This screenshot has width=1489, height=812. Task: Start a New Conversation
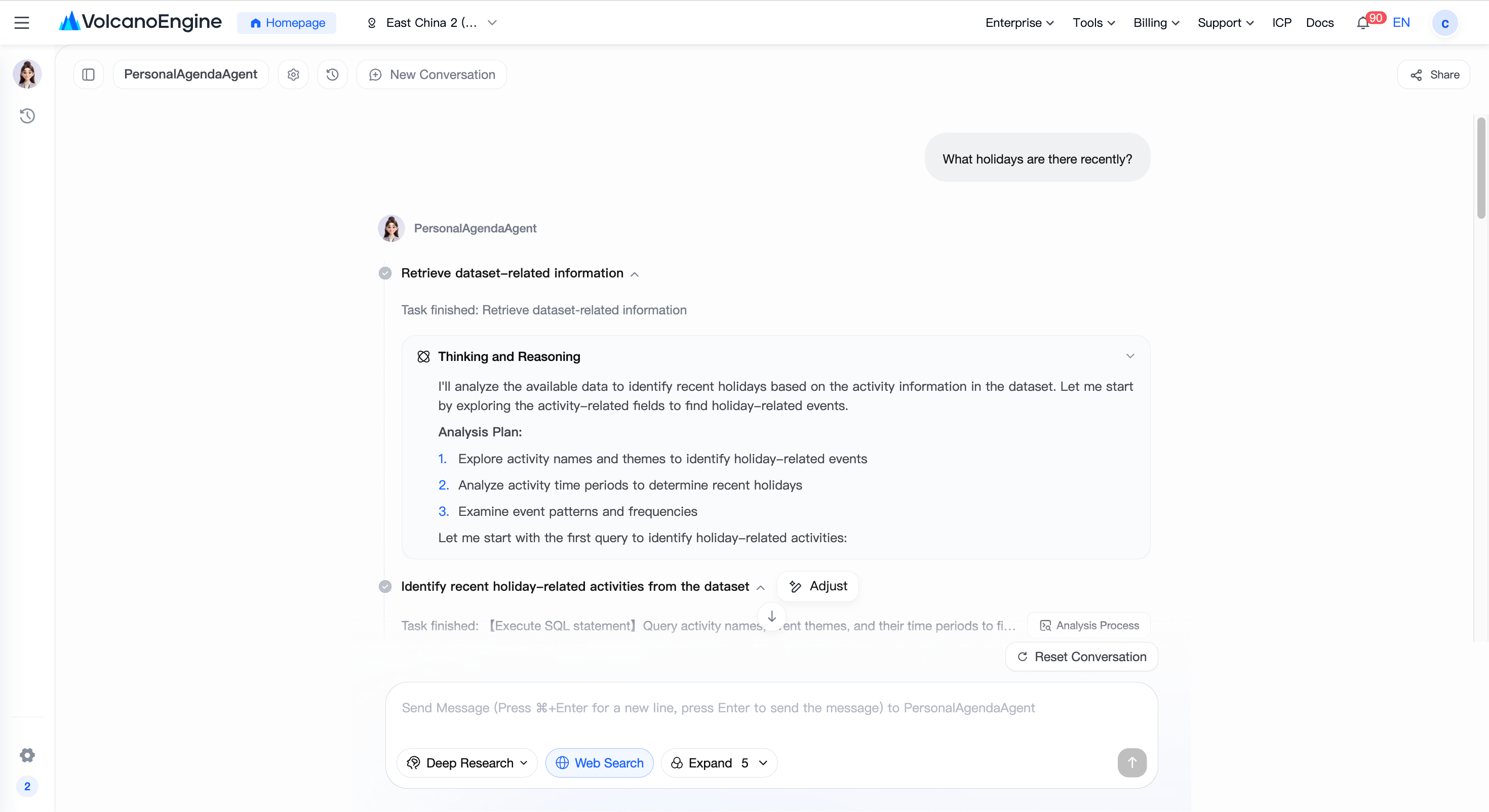coord(432,74)
